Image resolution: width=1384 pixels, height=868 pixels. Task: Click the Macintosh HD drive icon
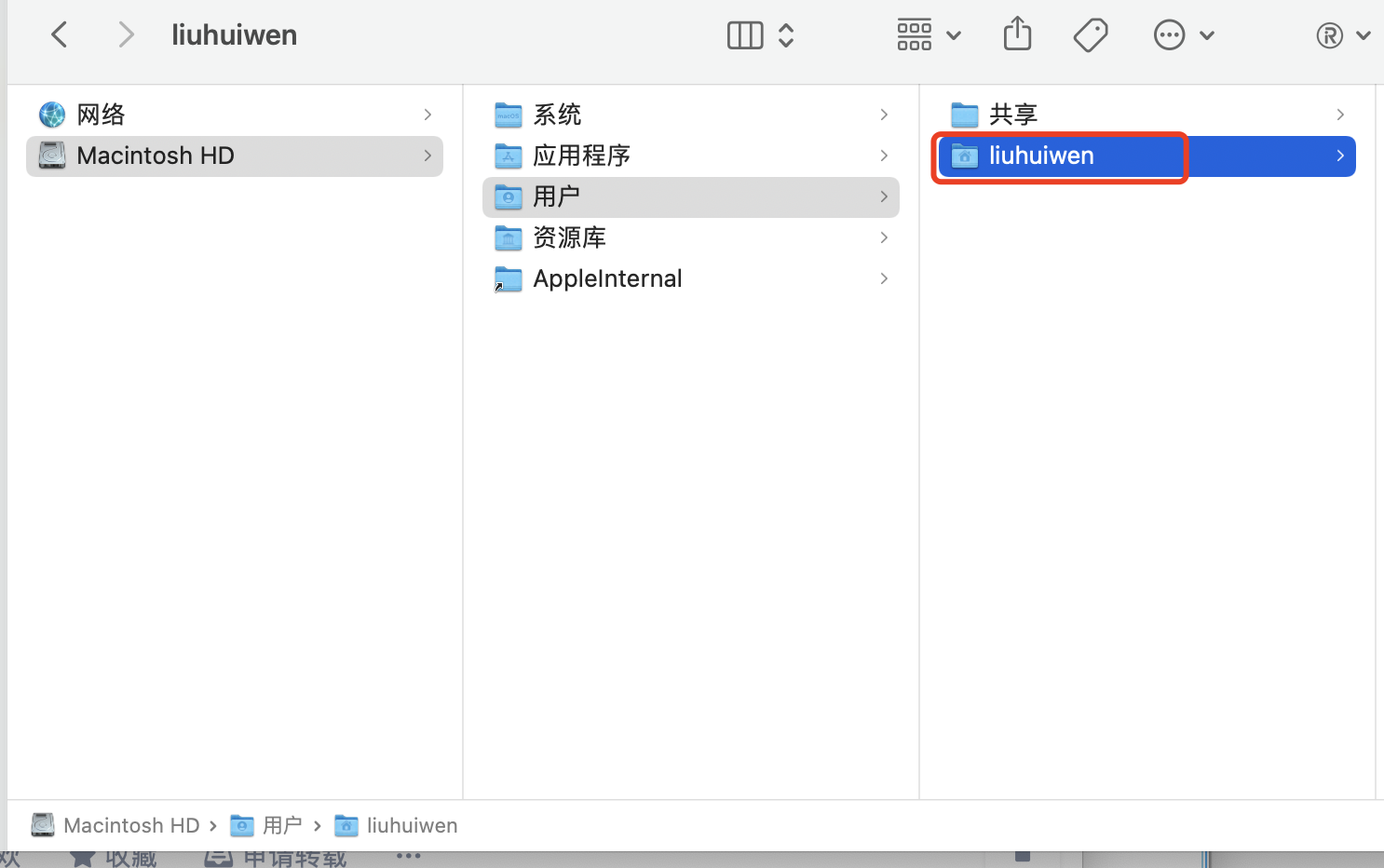tap(52, 156)
